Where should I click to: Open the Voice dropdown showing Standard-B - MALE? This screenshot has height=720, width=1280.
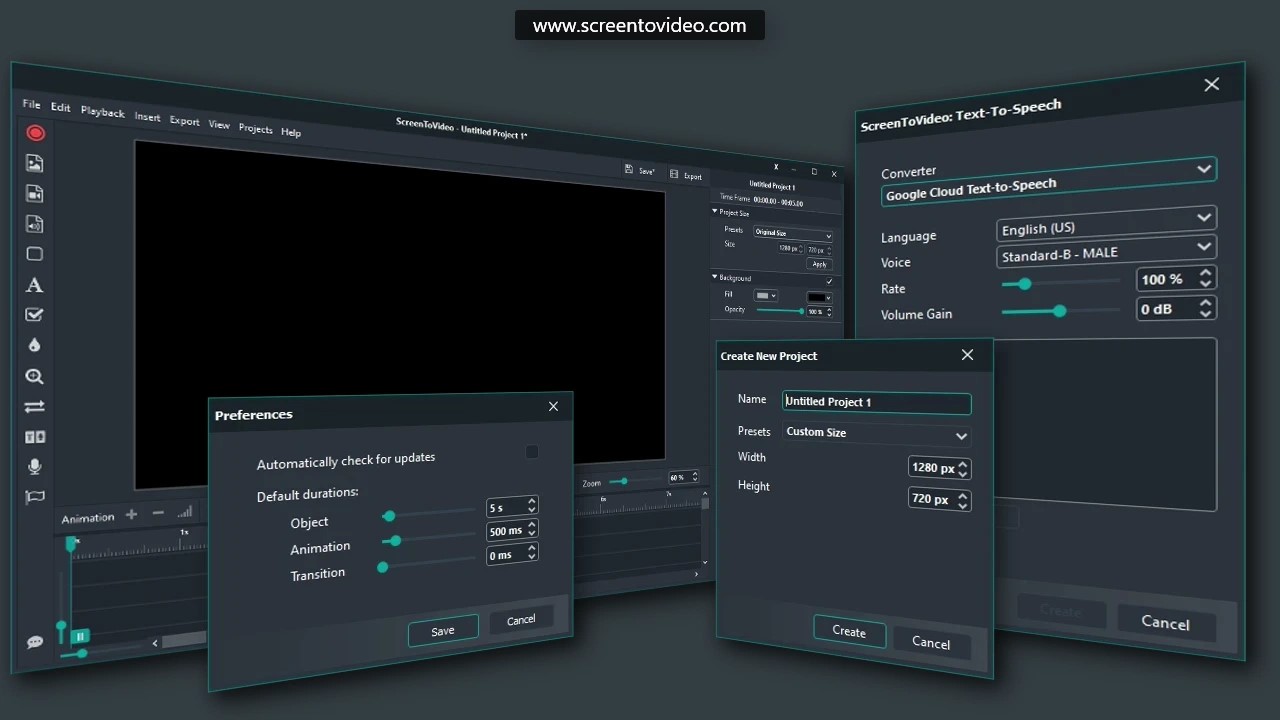tap(1106, 250)
